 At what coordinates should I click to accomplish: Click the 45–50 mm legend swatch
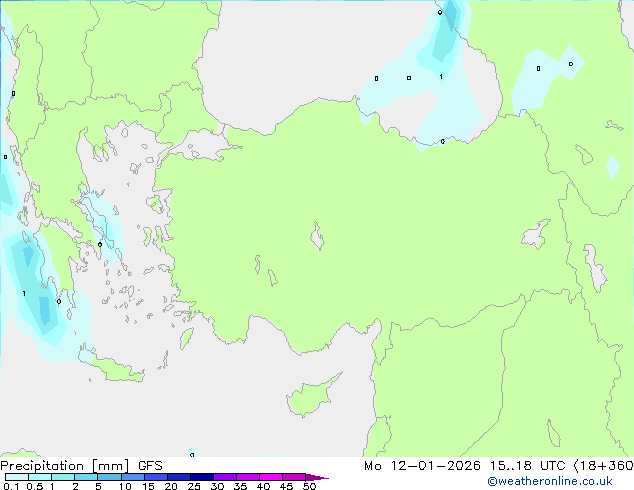click(294, 477)
